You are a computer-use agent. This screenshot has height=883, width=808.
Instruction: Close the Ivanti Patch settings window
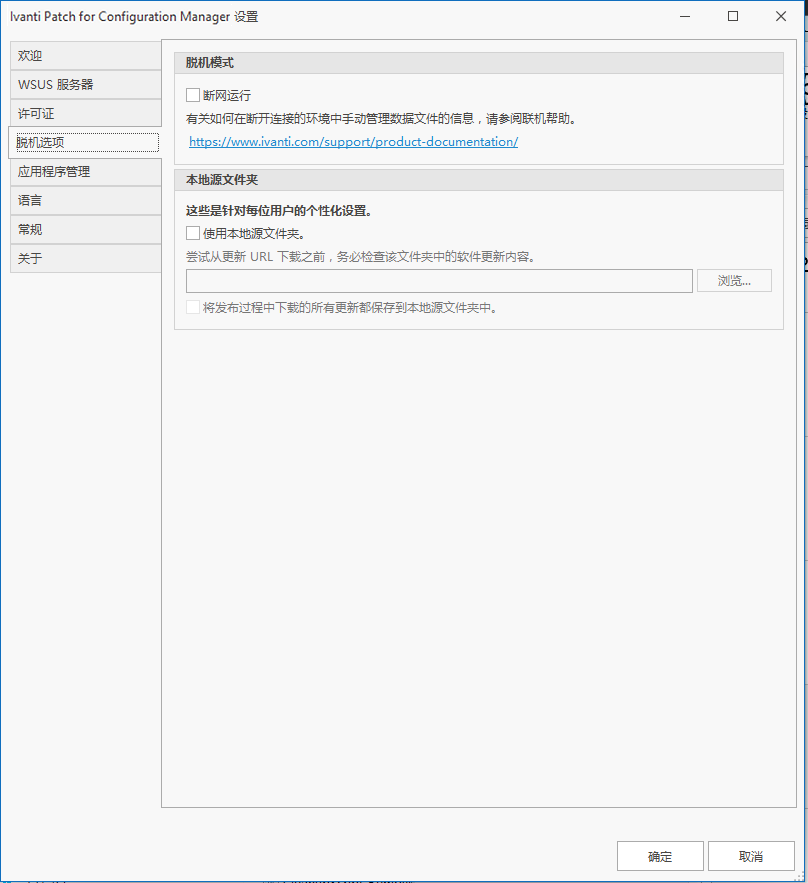click(x=781, y=16)
